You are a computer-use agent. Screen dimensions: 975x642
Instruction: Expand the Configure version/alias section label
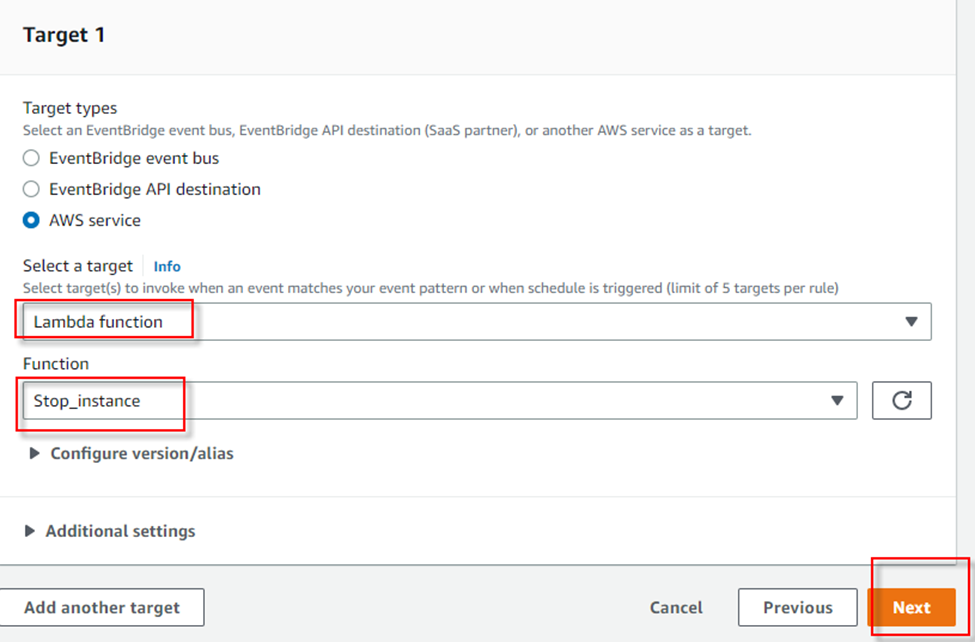pyautogui.click(x=142, y=454)
